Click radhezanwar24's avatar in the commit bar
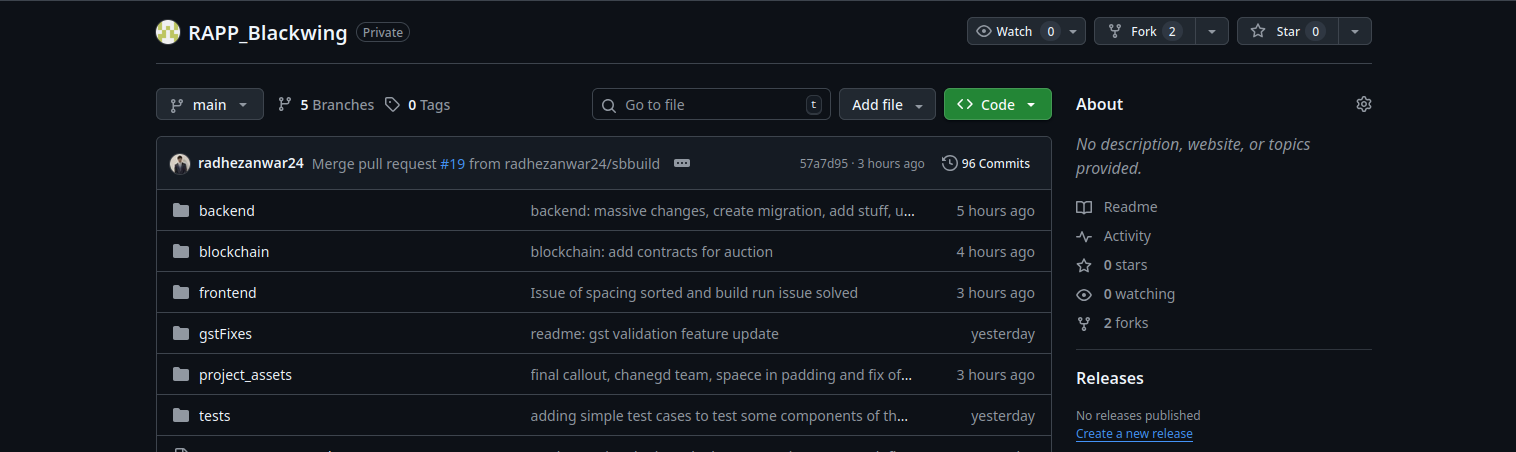Image resolution: width=1516 pixels, height=452 pixels. (x=180, y=164)
